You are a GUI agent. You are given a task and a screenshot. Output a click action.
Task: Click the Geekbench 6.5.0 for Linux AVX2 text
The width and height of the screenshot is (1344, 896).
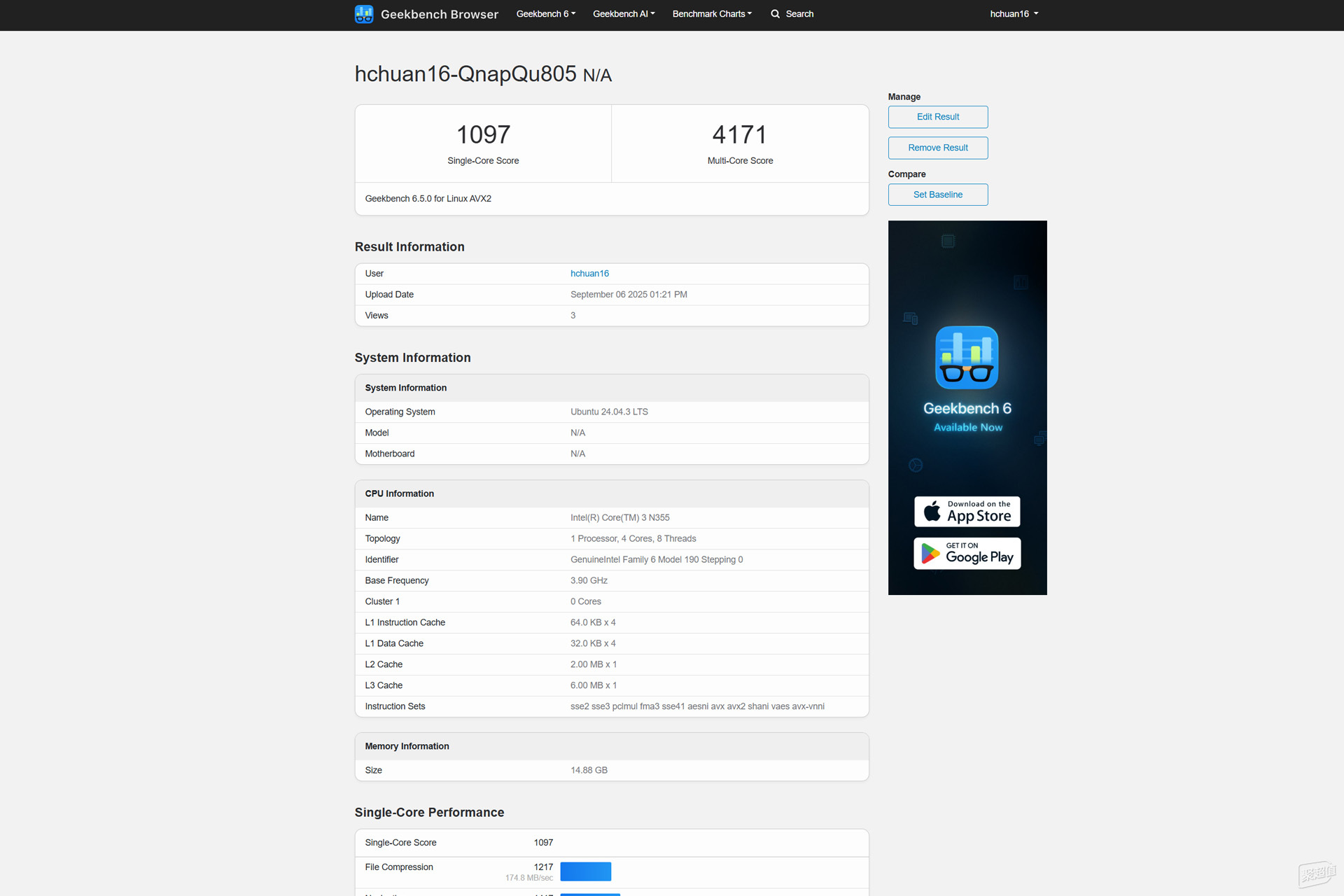point(428,199)
